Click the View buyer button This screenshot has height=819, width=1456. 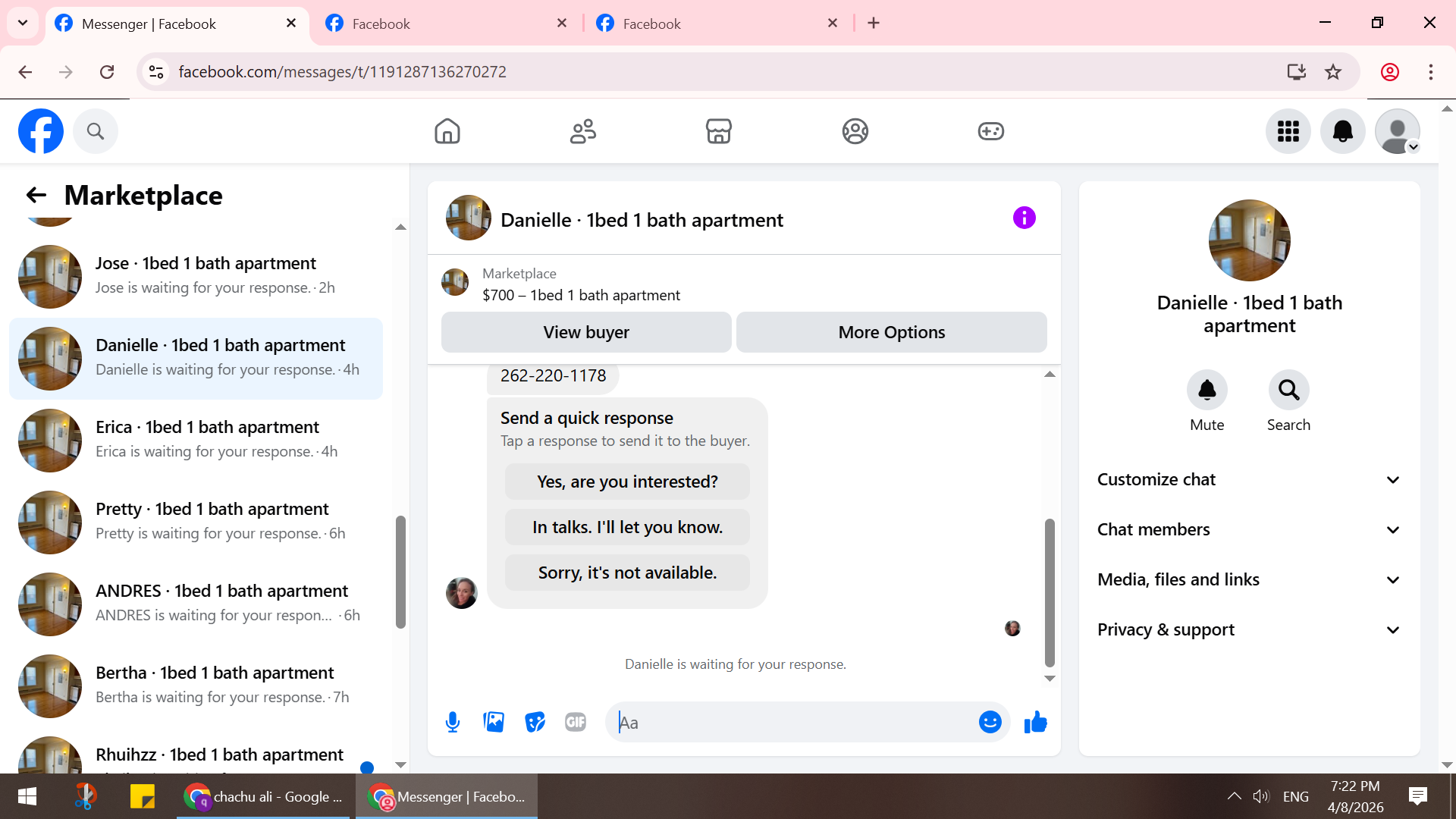tap(585, 332)
